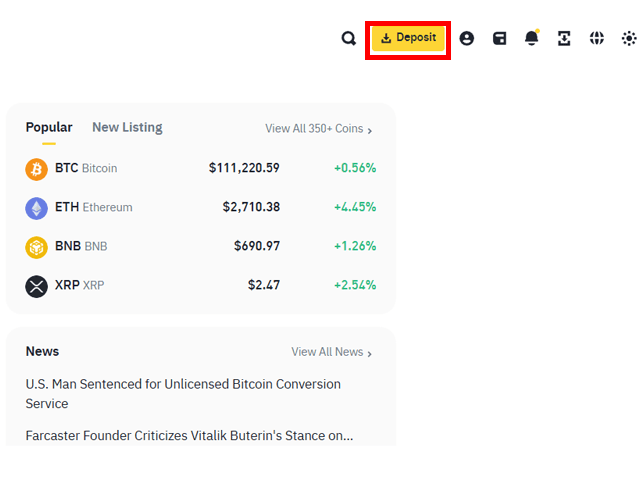Click the chevron beside View All News
This screenshot has width=640, height=480.
(369, 353)
